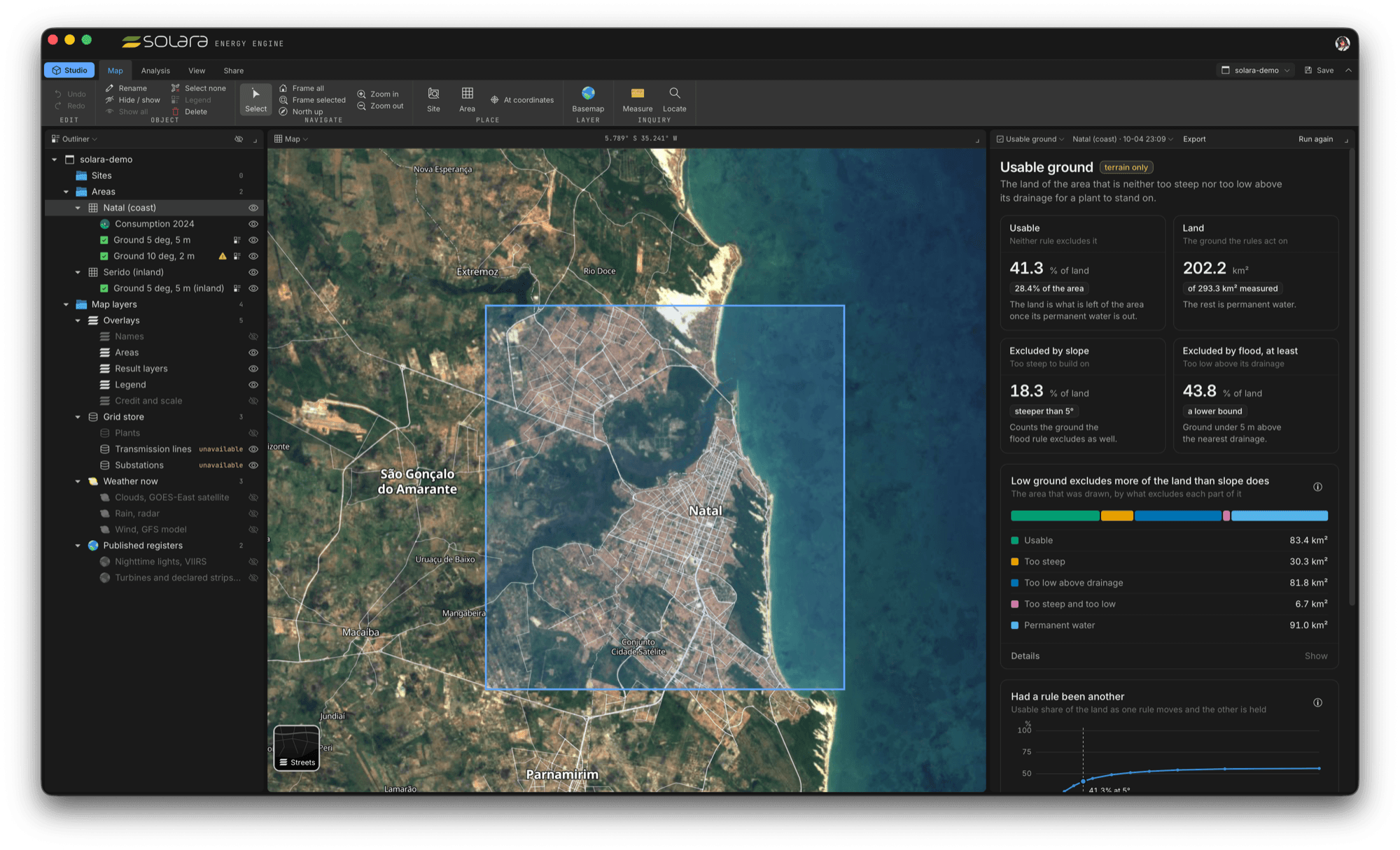This screenshot has width=1400, height=850.
Task: Choose the Area placement tool
Action: [x=467, y=99]
